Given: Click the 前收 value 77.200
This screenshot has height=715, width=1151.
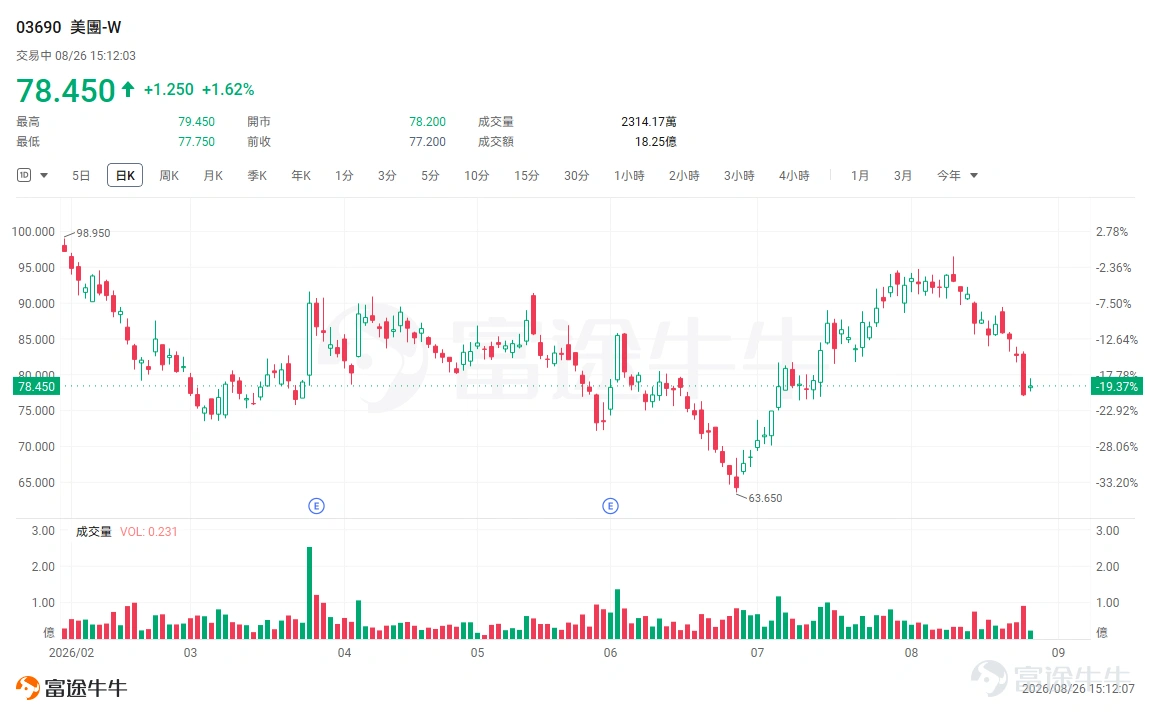Looking at the screenshot, I should tap(427, 142).
